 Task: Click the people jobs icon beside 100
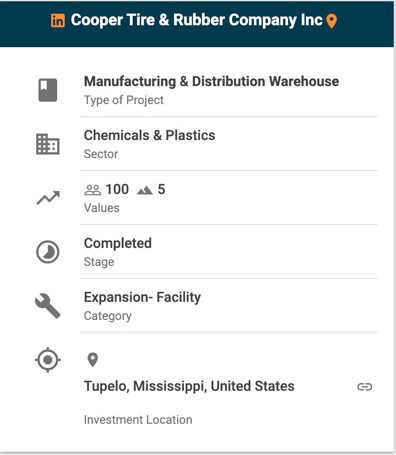point(92,190)
